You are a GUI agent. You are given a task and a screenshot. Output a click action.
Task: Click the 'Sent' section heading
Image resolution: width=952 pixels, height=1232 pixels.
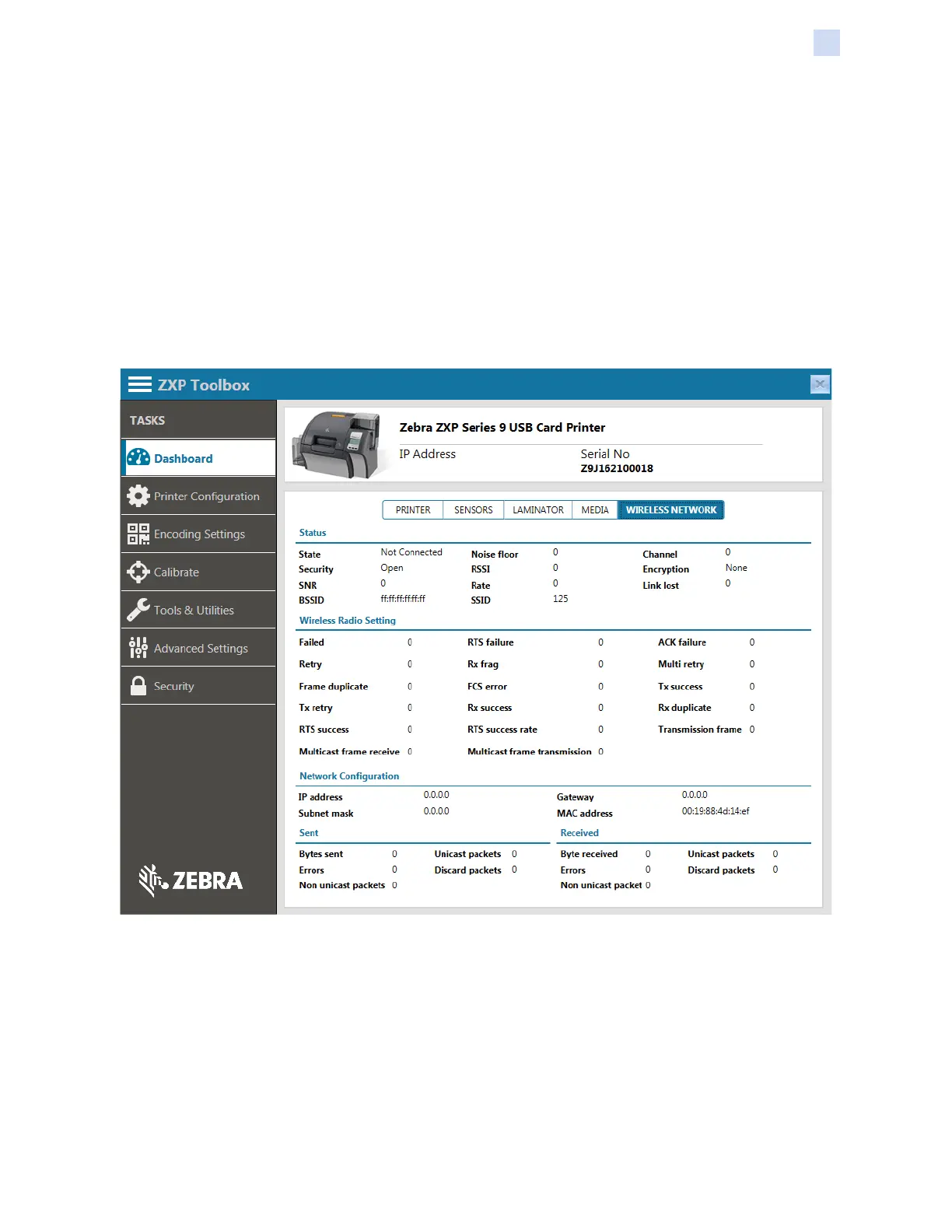(x=309, y=833)
